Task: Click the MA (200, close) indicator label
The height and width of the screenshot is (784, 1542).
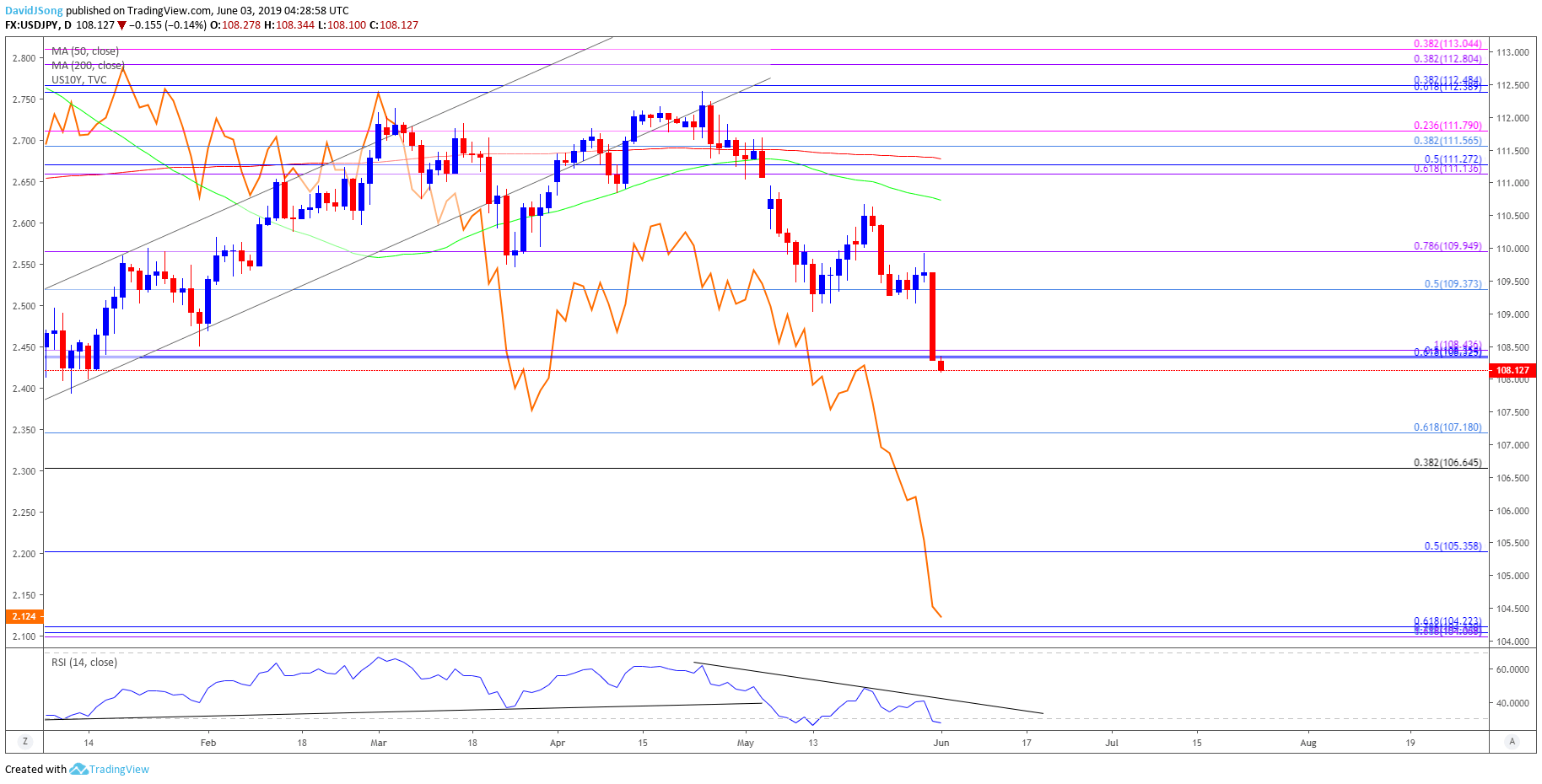Action: (x=88, y=66)
